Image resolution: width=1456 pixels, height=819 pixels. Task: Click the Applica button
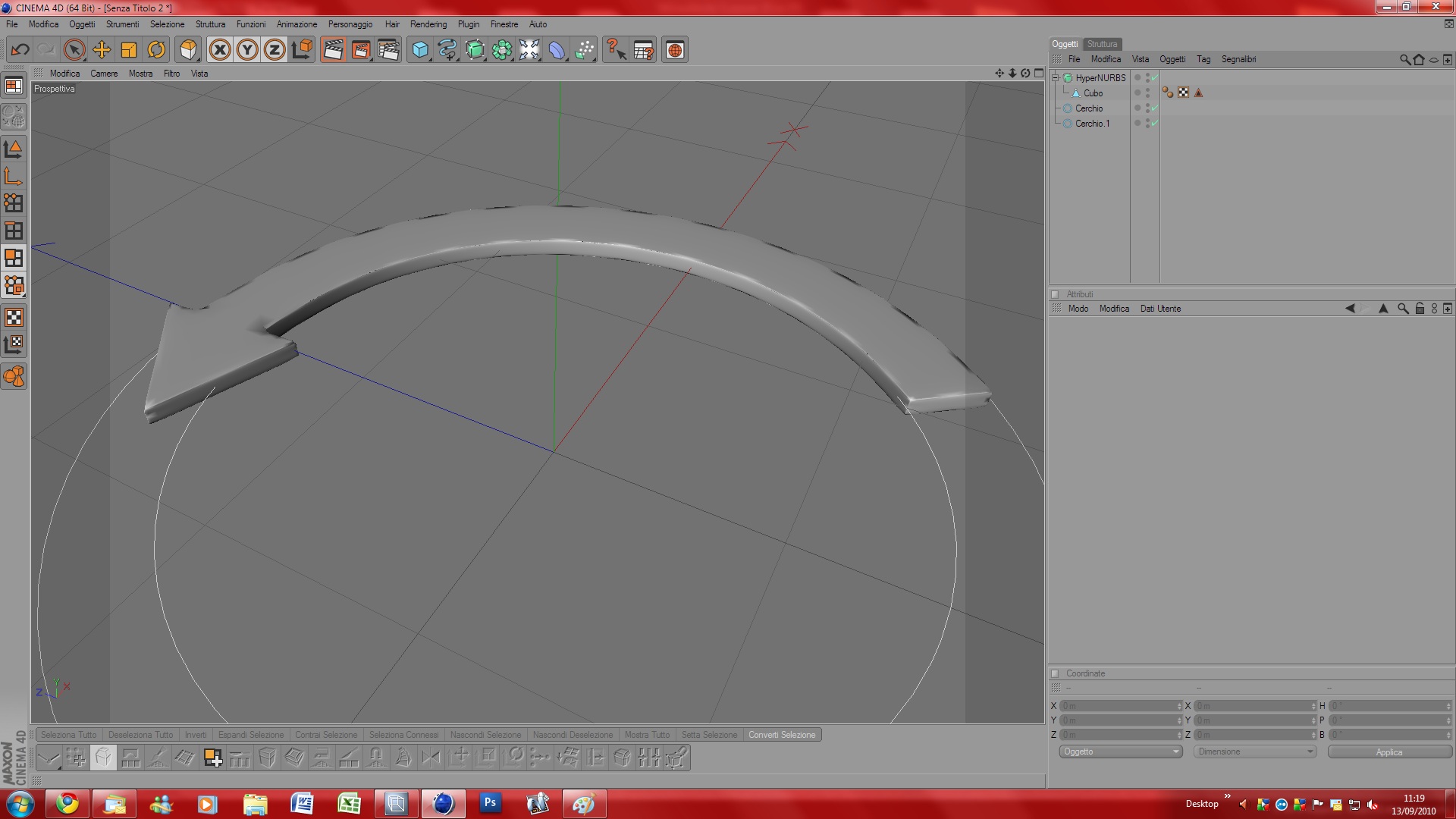click(x=1389, y=752)
